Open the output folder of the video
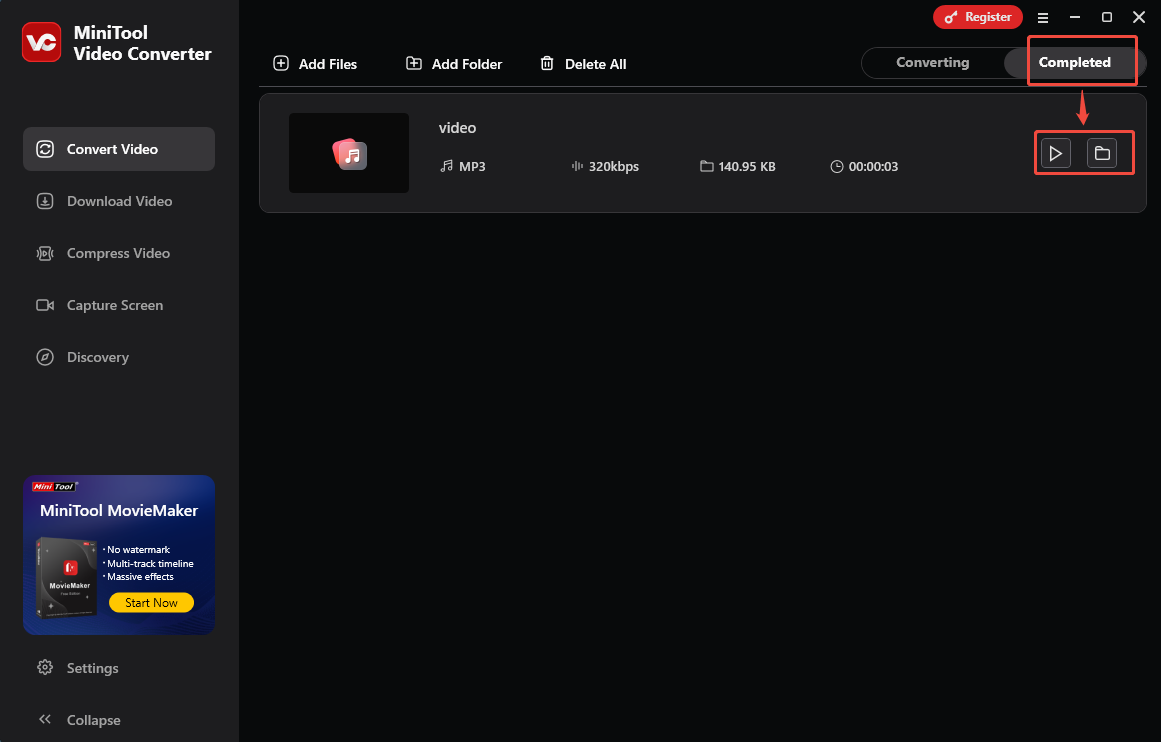Image resolution: width=1161 pixels, height=742 pixels. (x=1102, y=153)
